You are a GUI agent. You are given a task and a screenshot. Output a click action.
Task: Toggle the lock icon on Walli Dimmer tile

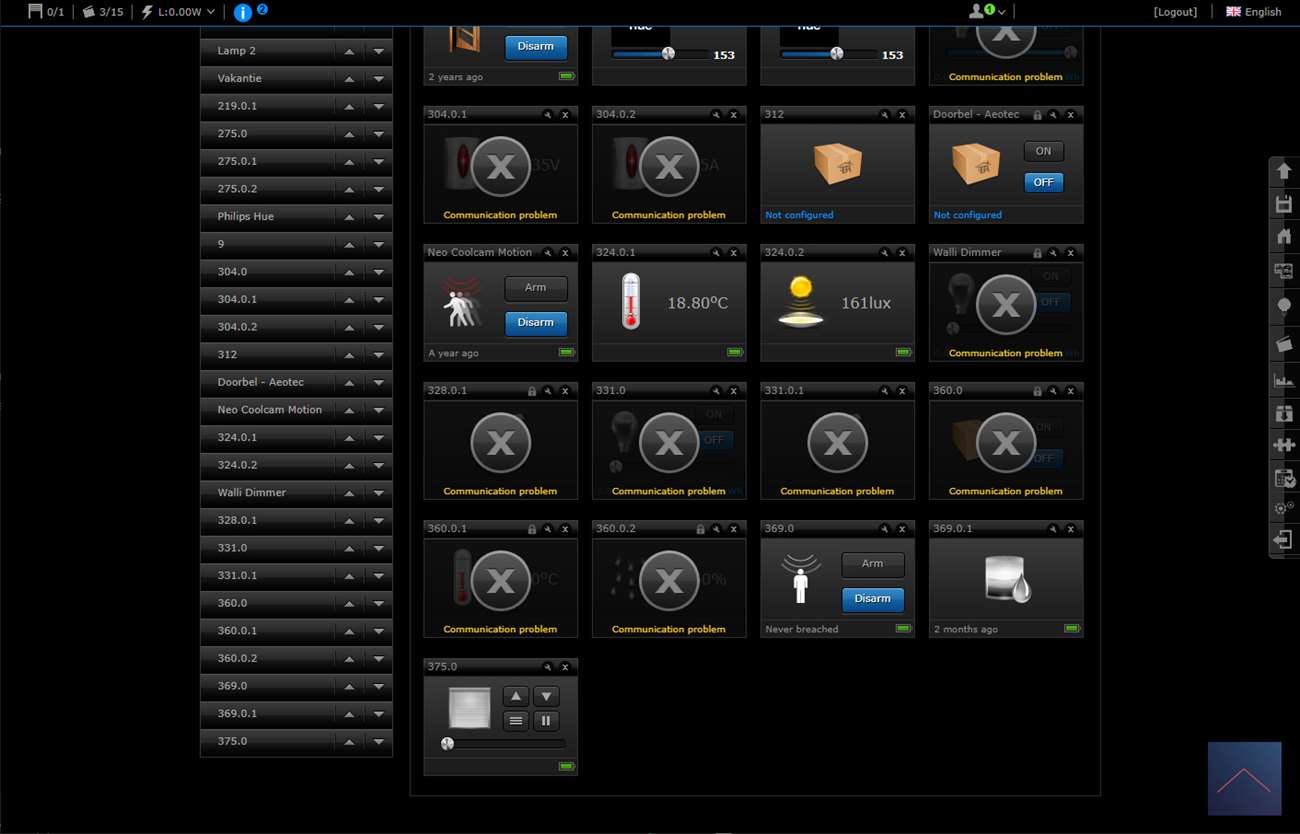click(1037, 253)
